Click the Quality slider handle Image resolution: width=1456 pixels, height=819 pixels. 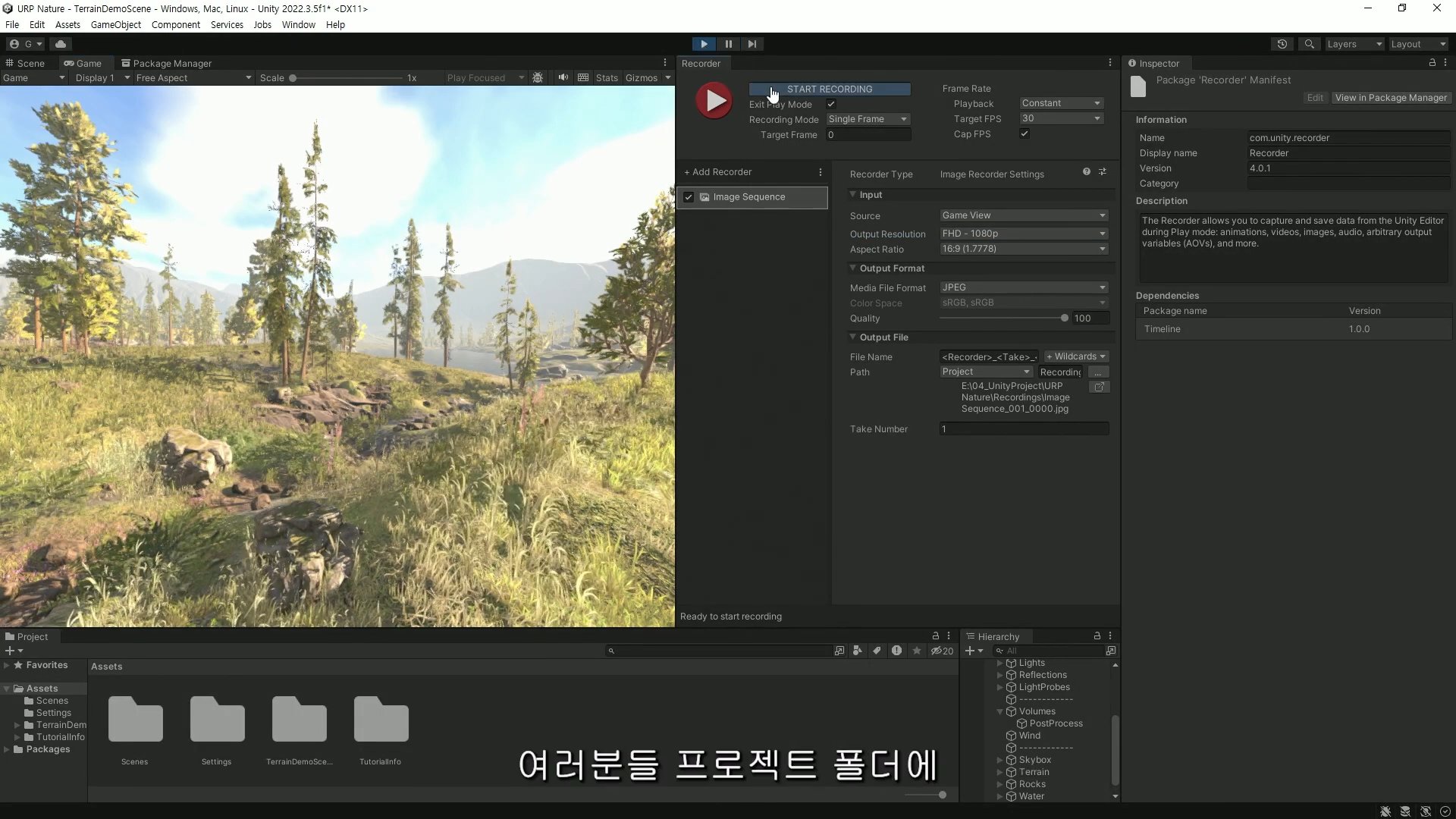[1064, 318]
